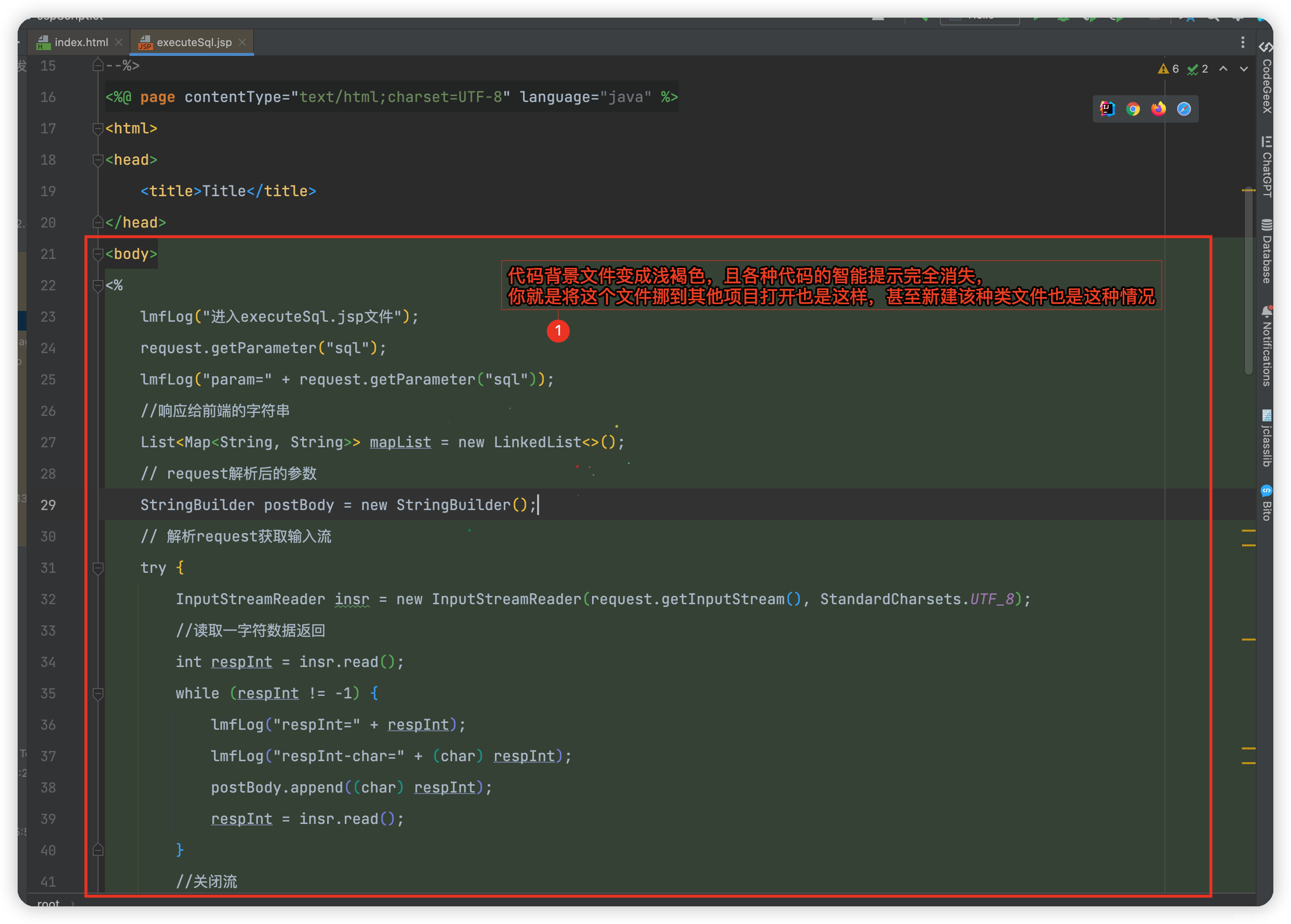The height and width of the screenshot is (924, 1291).
Task: Click the closing '</head>' tag on line 20
Action: (x=135, y=223)
